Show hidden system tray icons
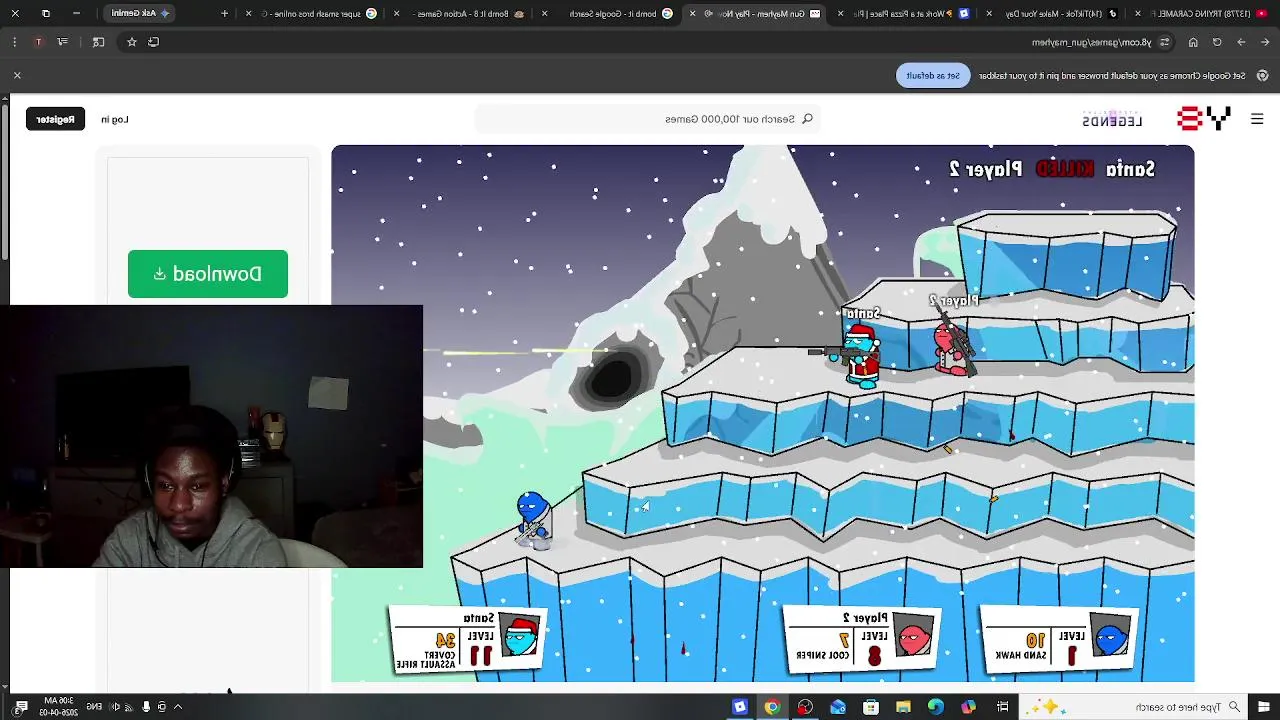 [x=178, y=707]
